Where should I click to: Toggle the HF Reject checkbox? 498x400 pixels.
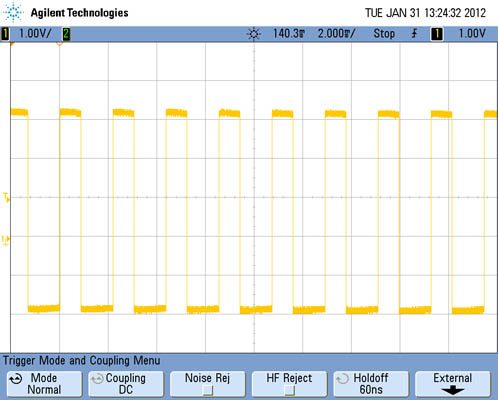pos(289,390)
